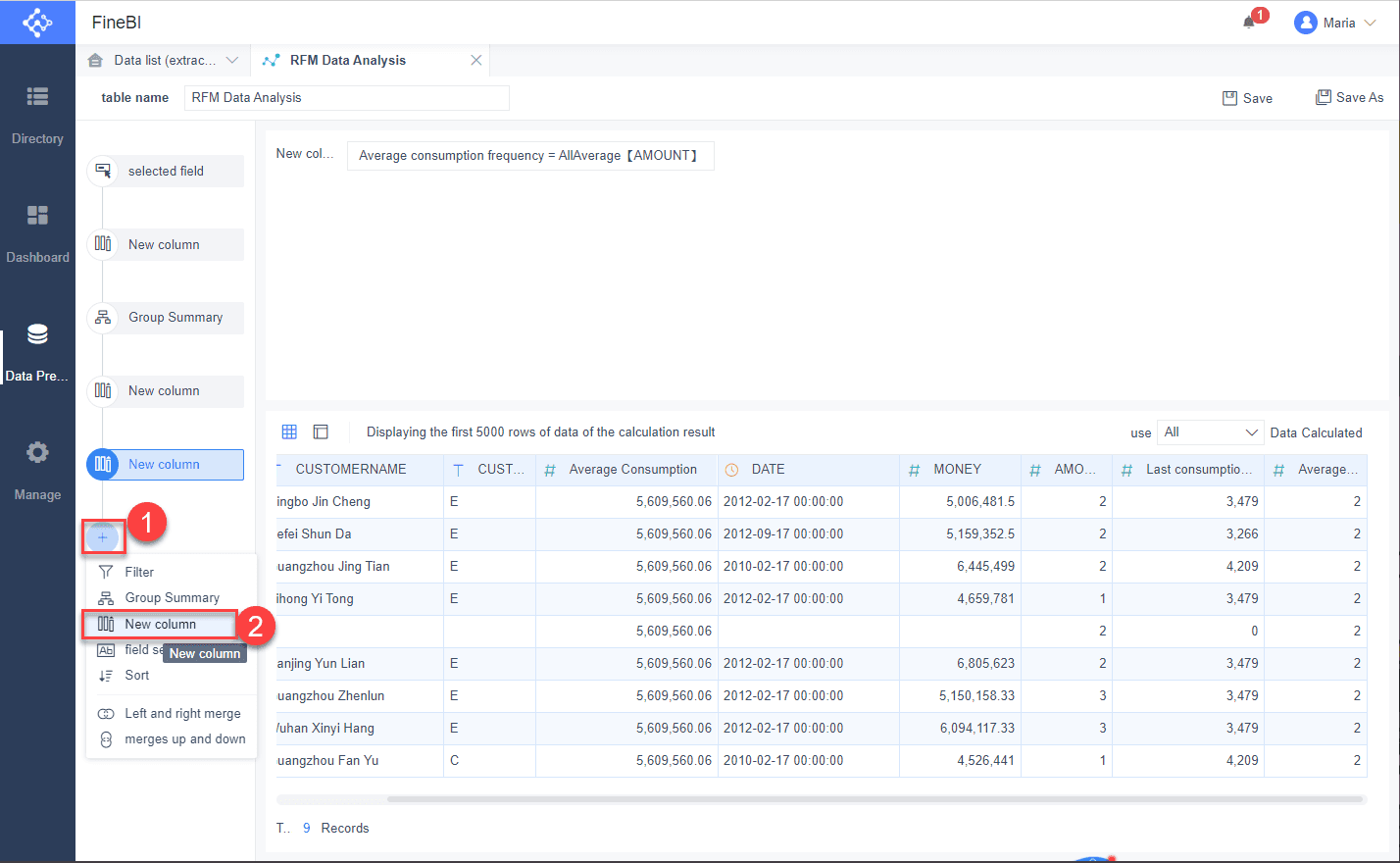Switch to grid table view icon
The image size is (1400, 863).
tap(289, 431)
